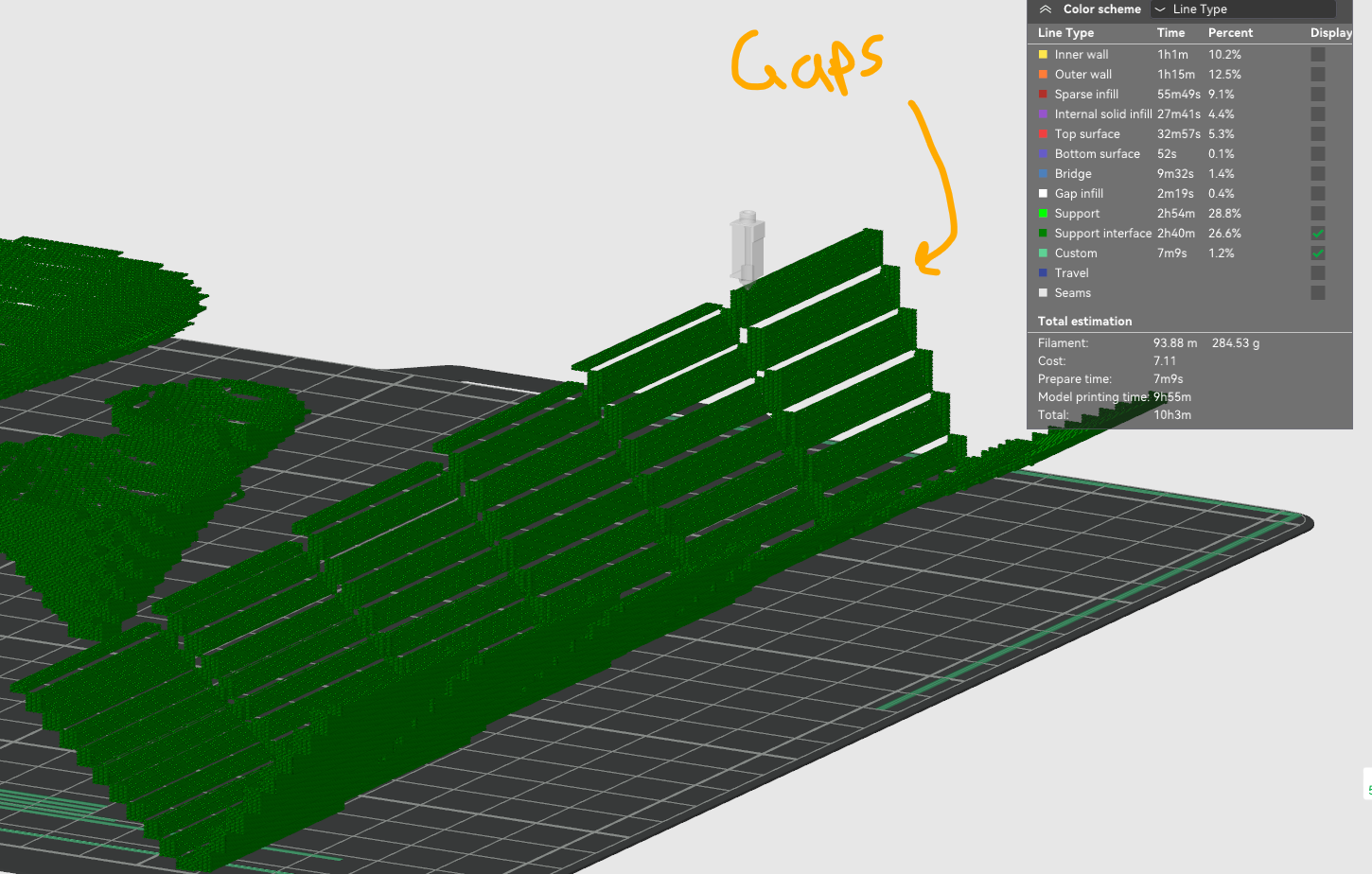Click the Top surface row label

coord(1087,134)
